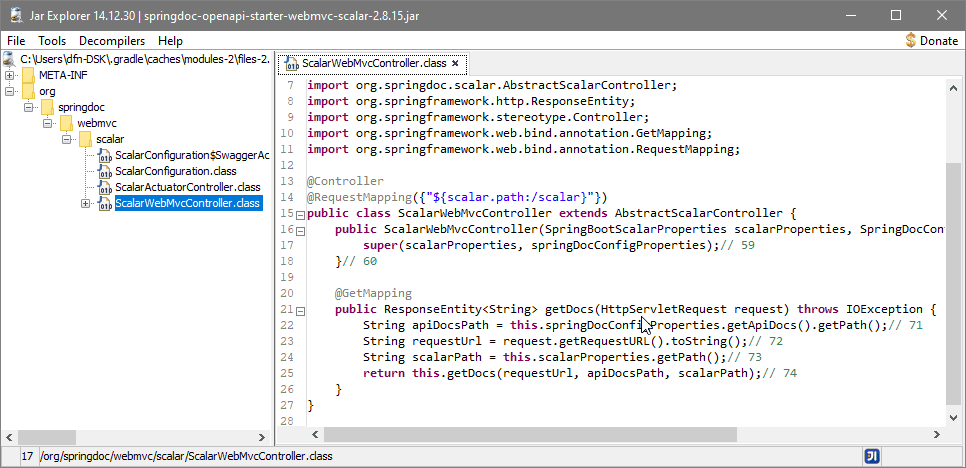Click the code editor horizontal scrollbar thumb
The width and height of the screenshot is (966, 468).
click(x=530, y=434)
